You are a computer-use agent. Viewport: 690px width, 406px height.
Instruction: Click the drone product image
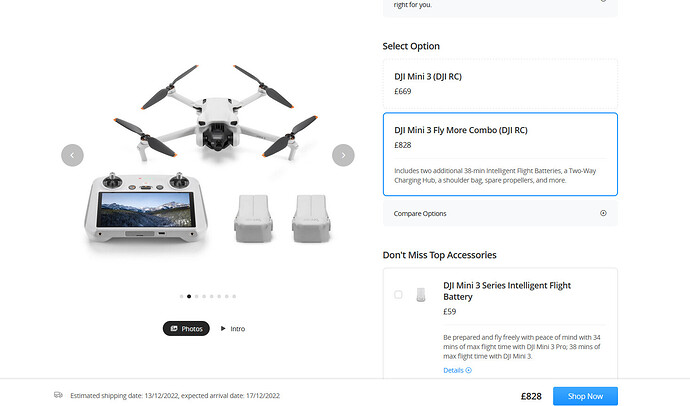(216, 114)
